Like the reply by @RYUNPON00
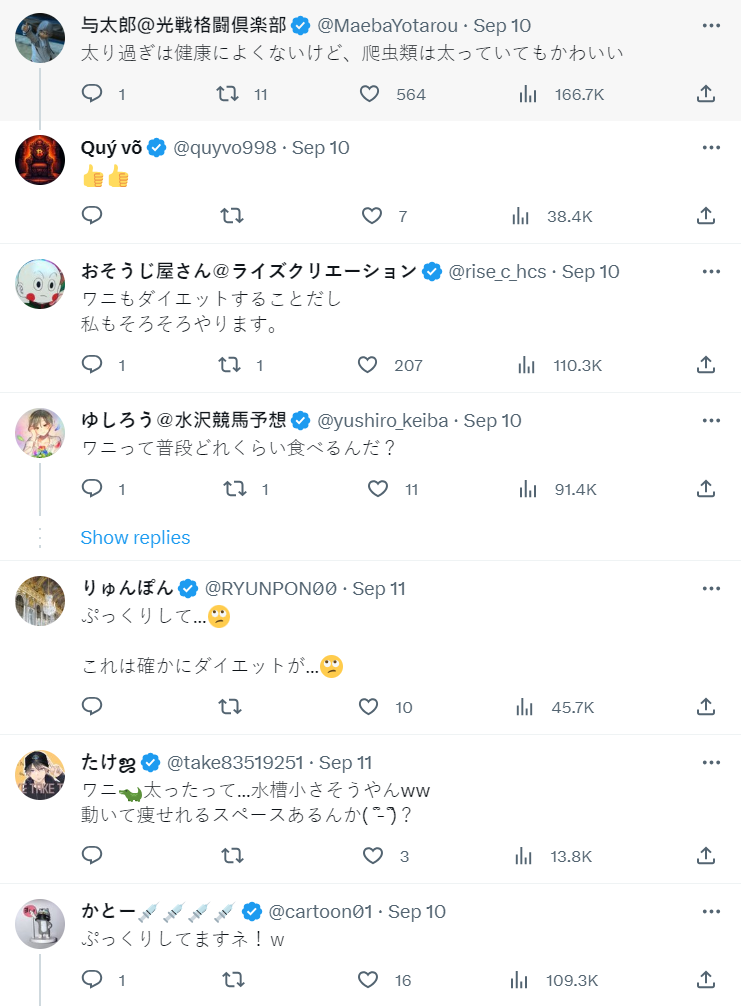 point(370,707)
